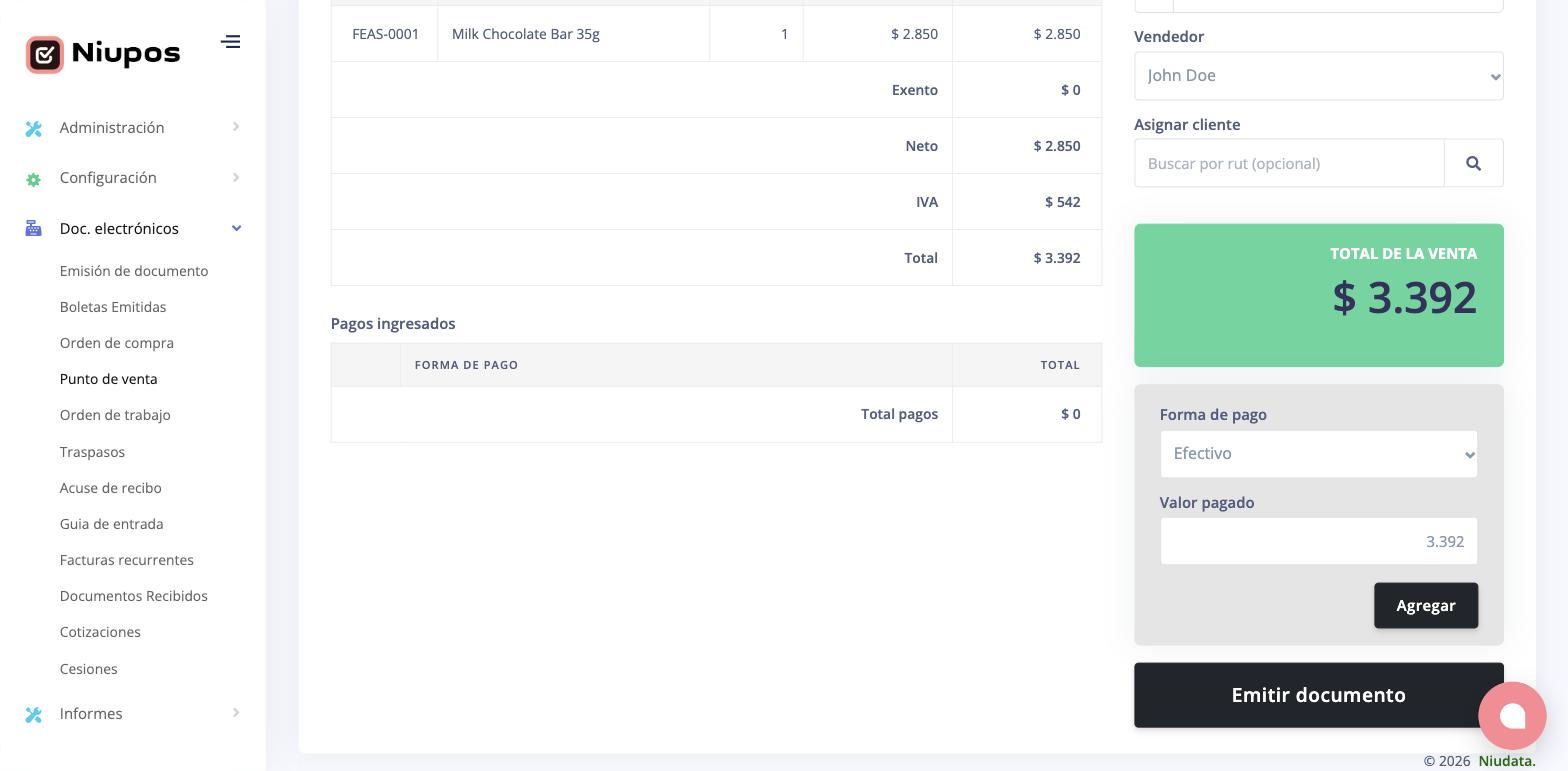
Task: Click the Valor pagado input field
Action: [x=1319, y=541]
